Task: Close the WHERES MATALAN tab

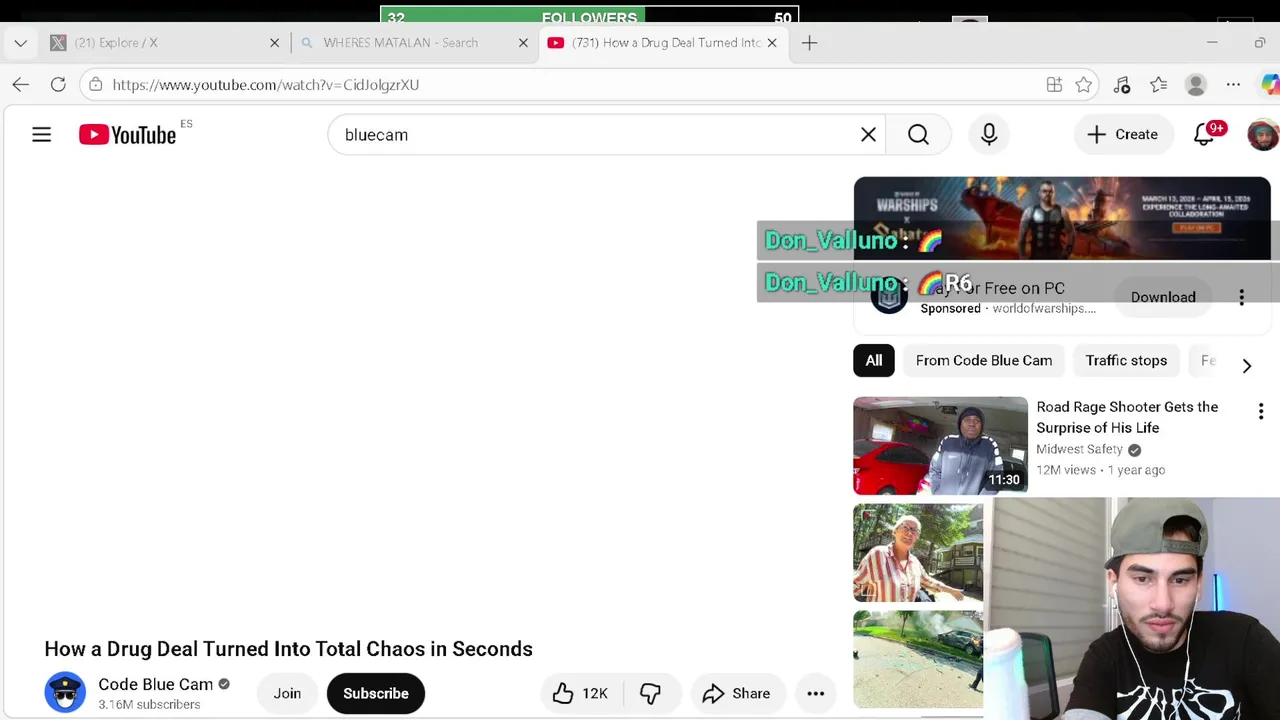Action: 522,43
